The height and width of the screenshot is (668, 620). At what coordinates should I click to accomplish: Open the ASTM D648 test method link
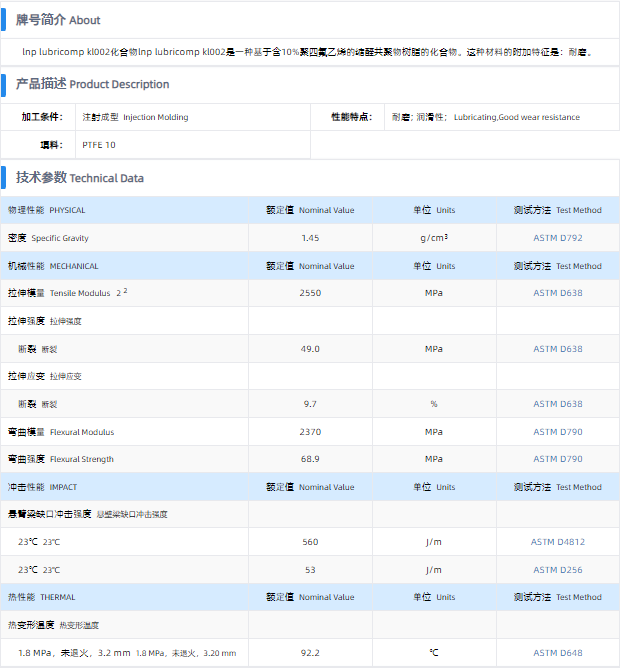pos(557,653)
